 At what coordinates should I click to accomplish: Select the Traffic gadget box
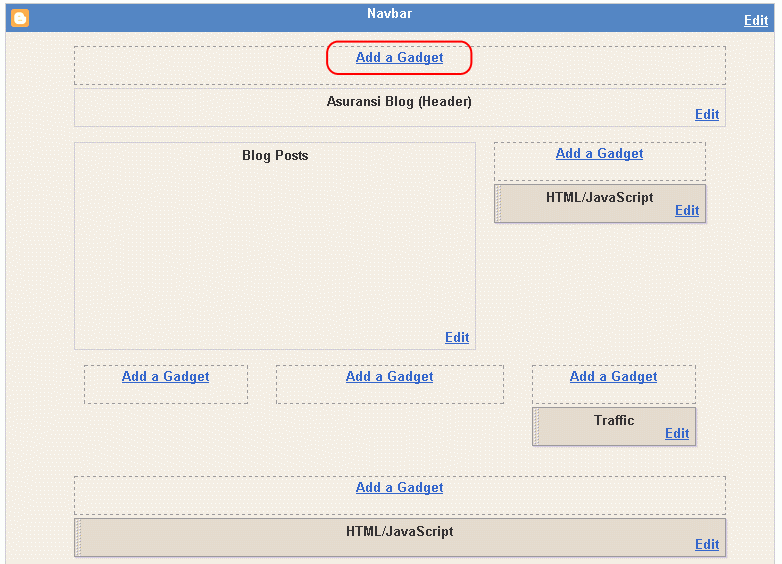(x=614, y=426)
